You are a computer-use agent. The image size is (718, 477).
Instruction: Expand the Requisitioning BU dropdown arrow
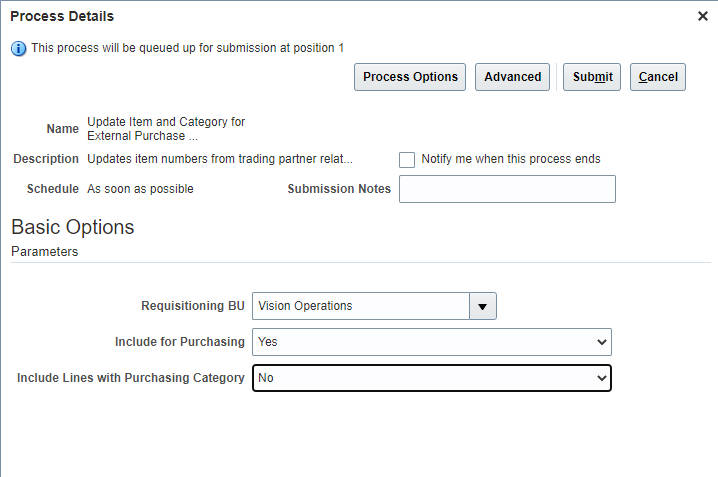pos(483,306)
